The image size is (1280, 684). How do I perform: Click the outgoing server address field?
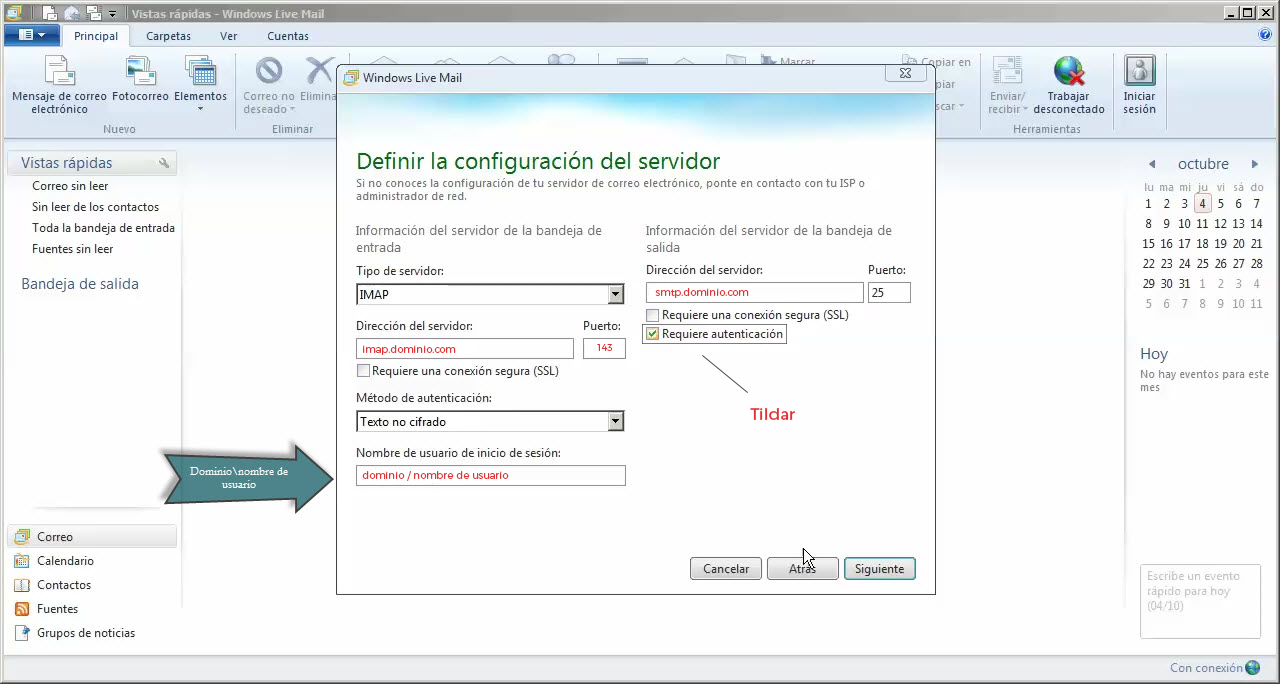click(754, 292)
